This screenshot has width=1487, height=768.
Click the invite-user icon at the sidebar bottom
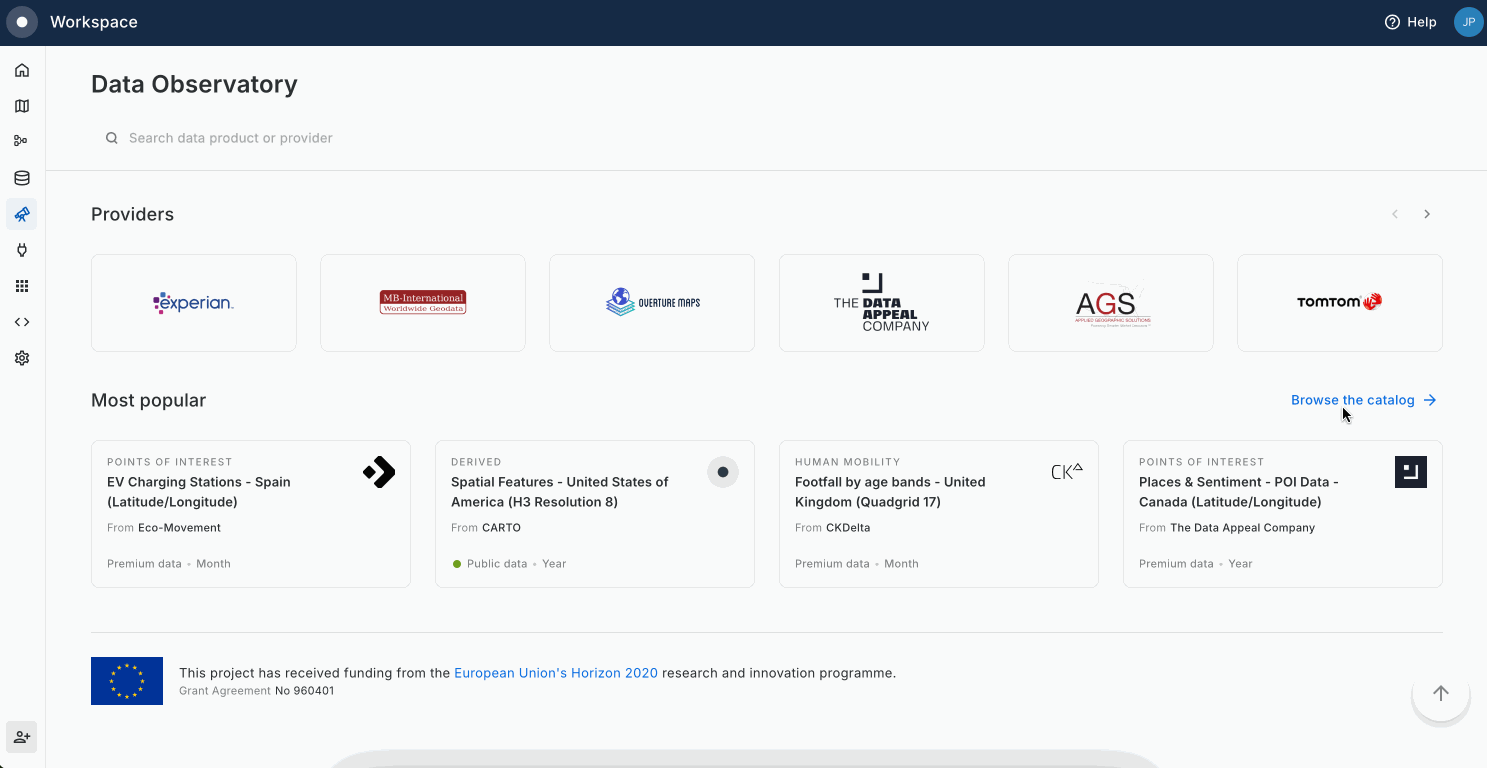pos(22,737)
